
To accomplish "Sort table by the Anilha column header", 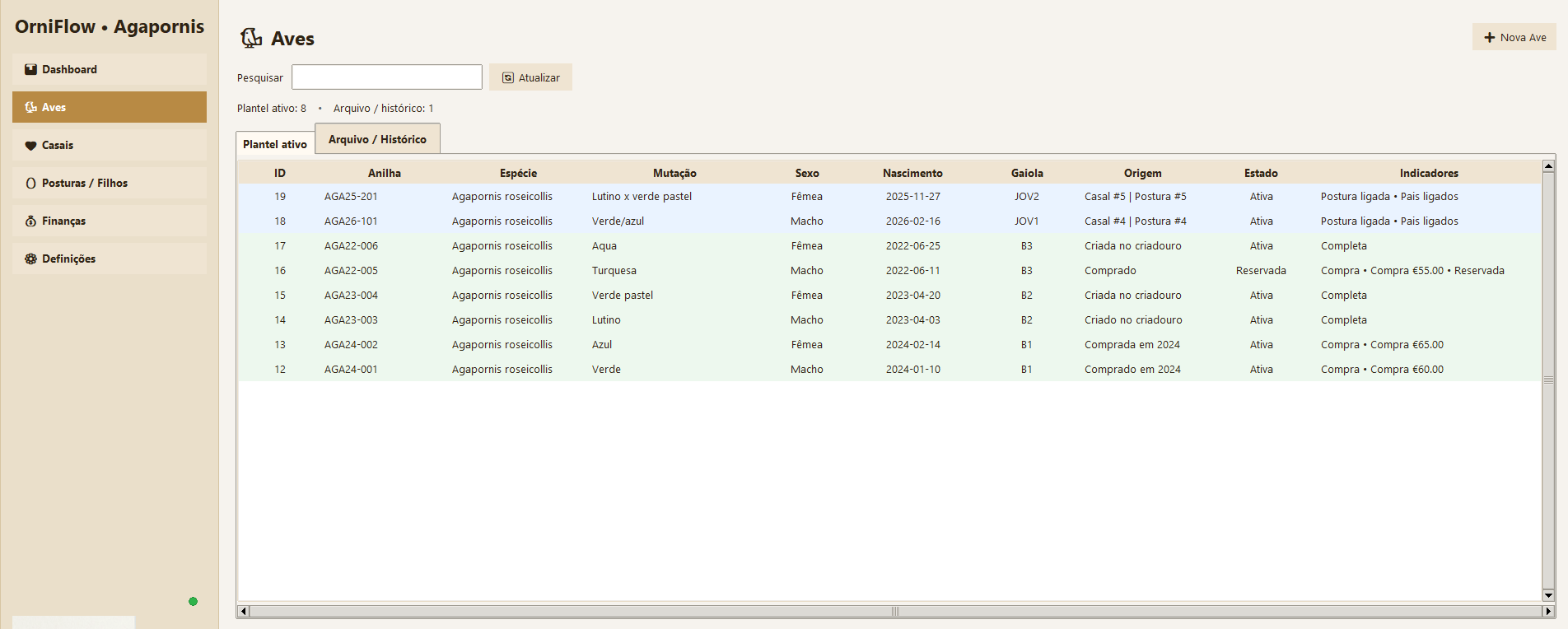I will tap(384, 173).
